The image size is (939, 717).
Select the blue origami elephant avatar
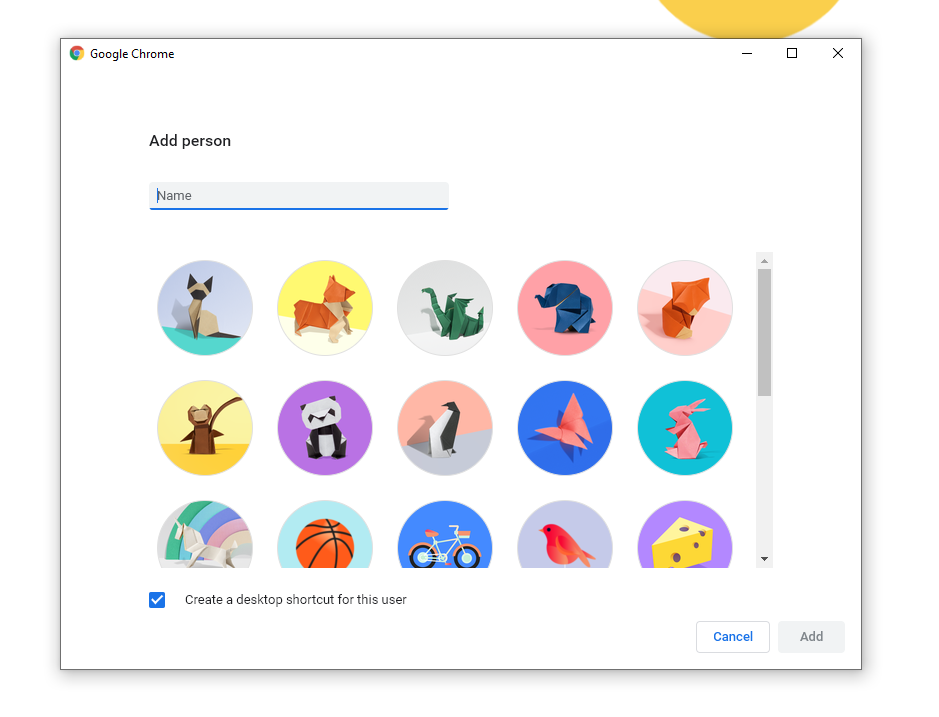(565, 308)
